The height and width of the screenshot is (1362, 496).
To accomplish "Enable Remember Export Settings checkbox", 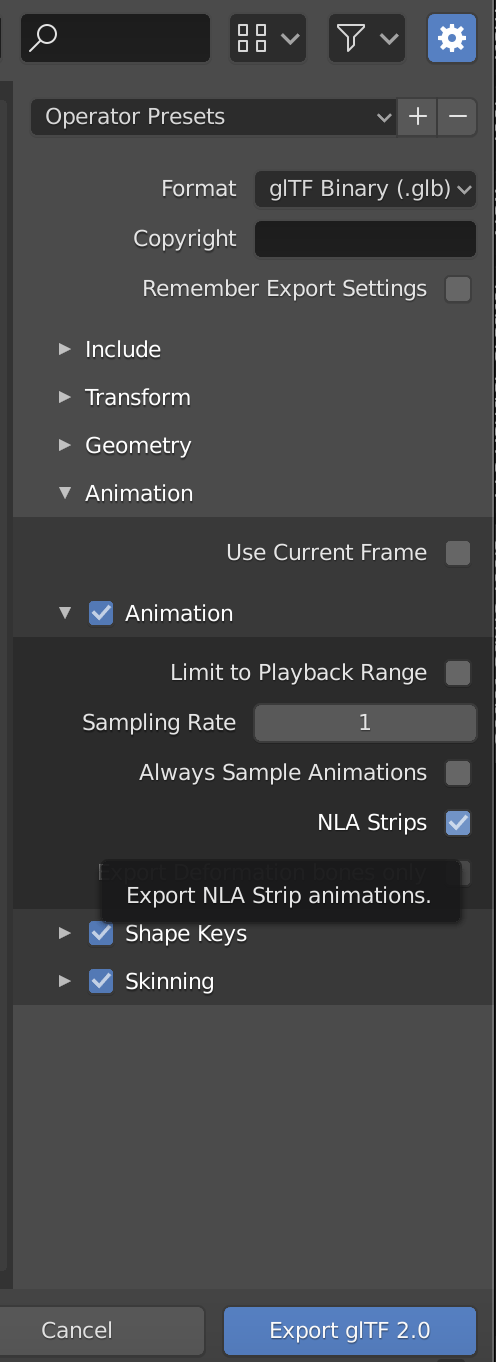I will [458, 289].
